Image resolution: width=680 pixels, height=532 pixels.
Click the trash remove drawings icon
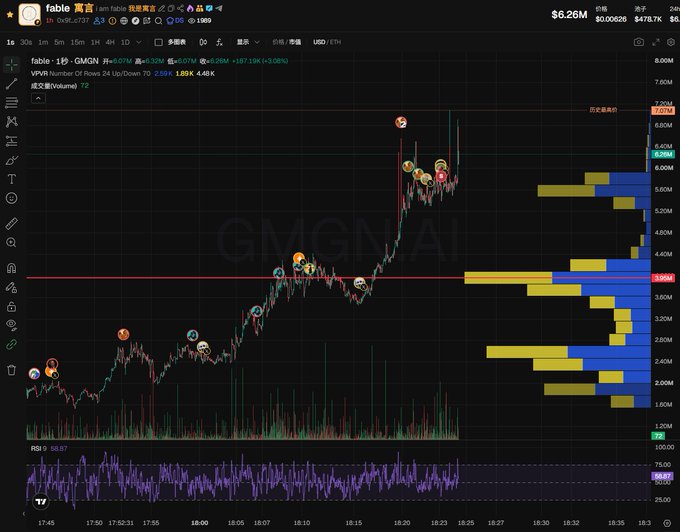coord(12,370)
